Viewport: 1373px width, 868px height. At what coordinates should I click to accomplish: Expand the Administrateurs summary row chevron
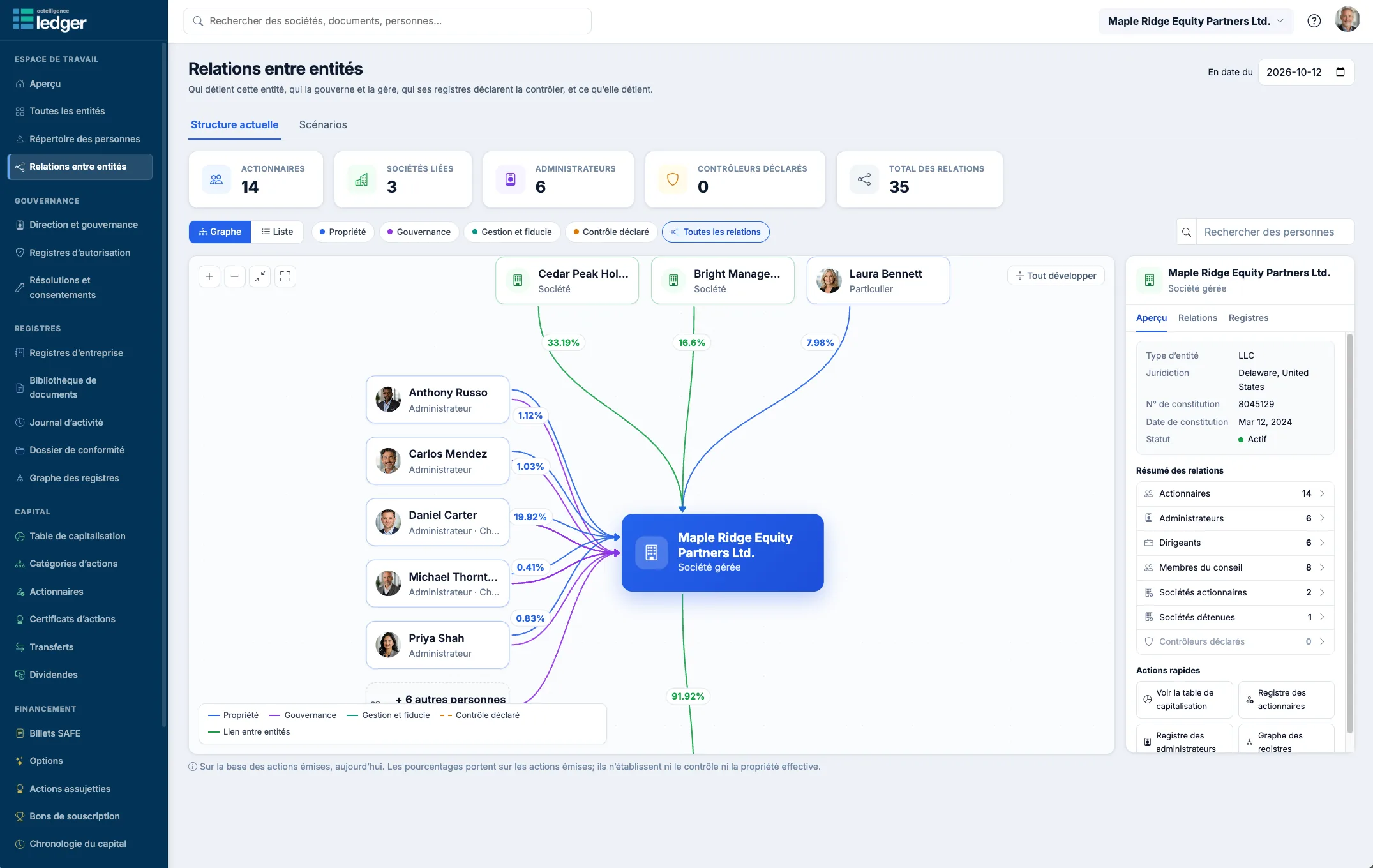click(x=1322, y=518)
